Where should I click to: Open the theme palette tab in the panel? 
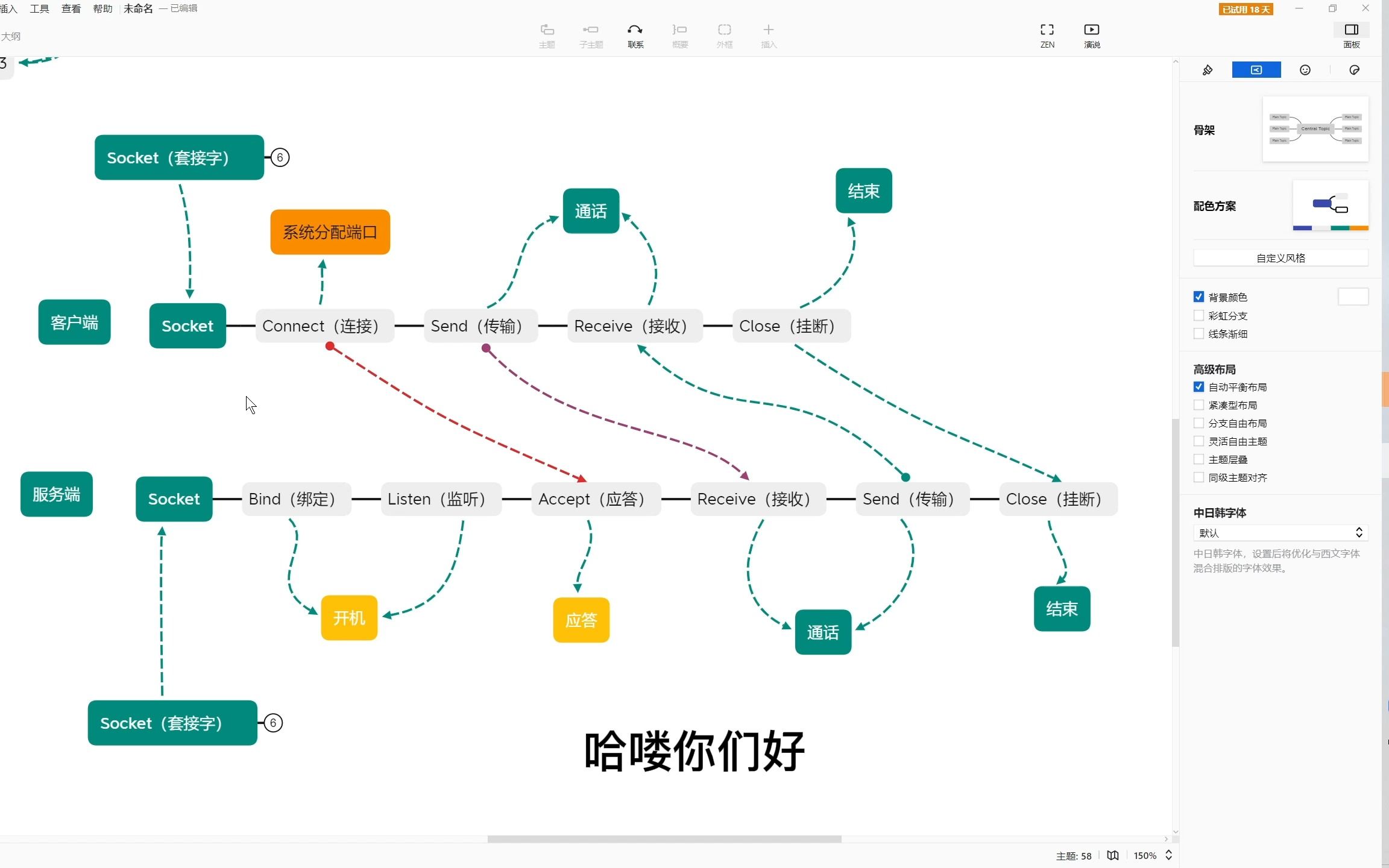(1354, 71)
